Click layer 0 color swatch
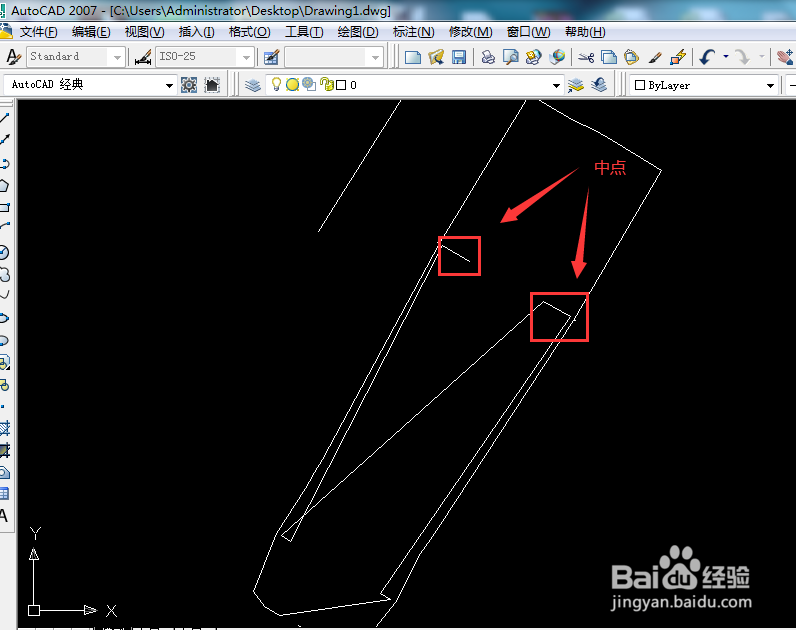796x630 pixels. click(x=341, y=85)
